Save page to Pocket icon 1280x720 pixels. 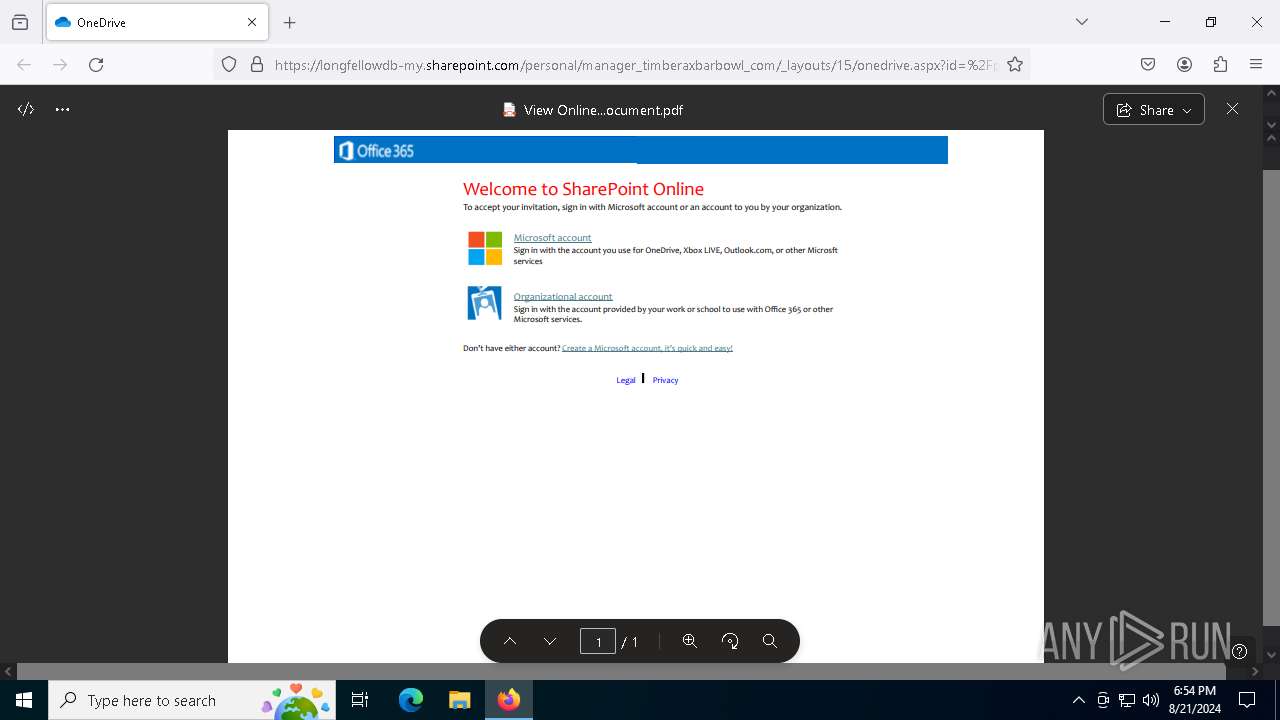pyautogui.click(x=1148, y=65)
